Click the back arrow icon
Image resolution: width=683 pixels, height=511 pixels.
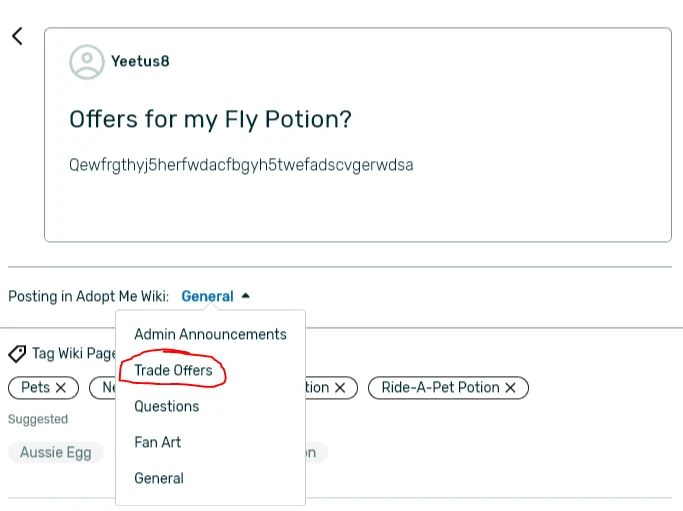[17, 37]
